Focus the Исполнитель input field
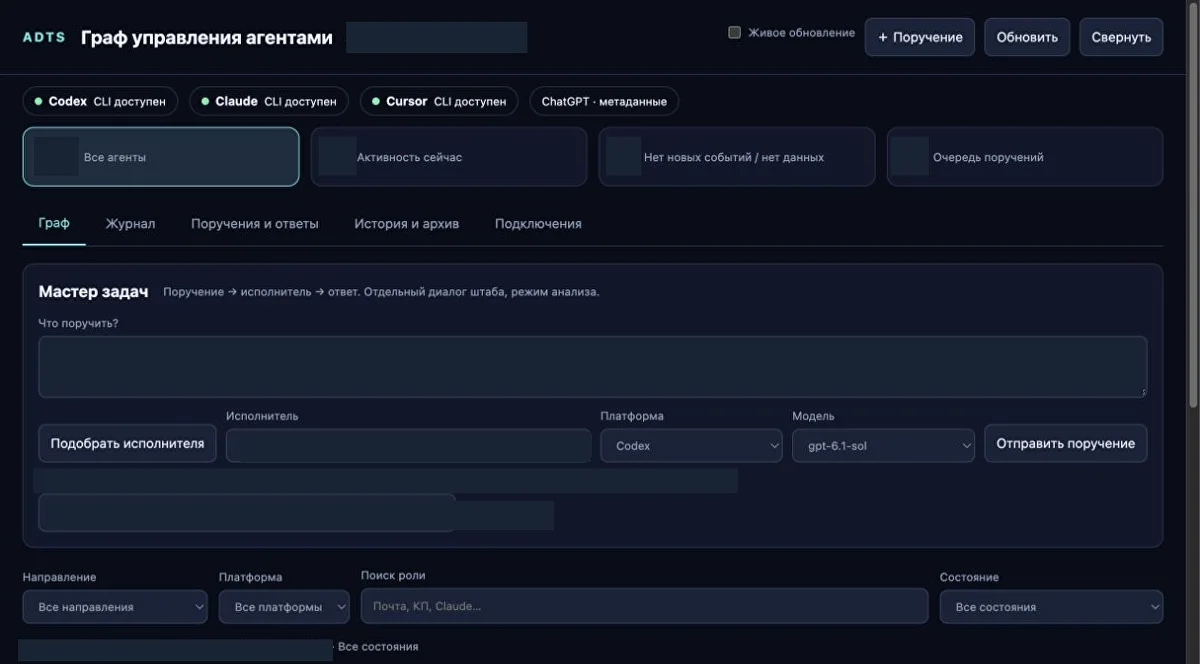 (409, 446)
